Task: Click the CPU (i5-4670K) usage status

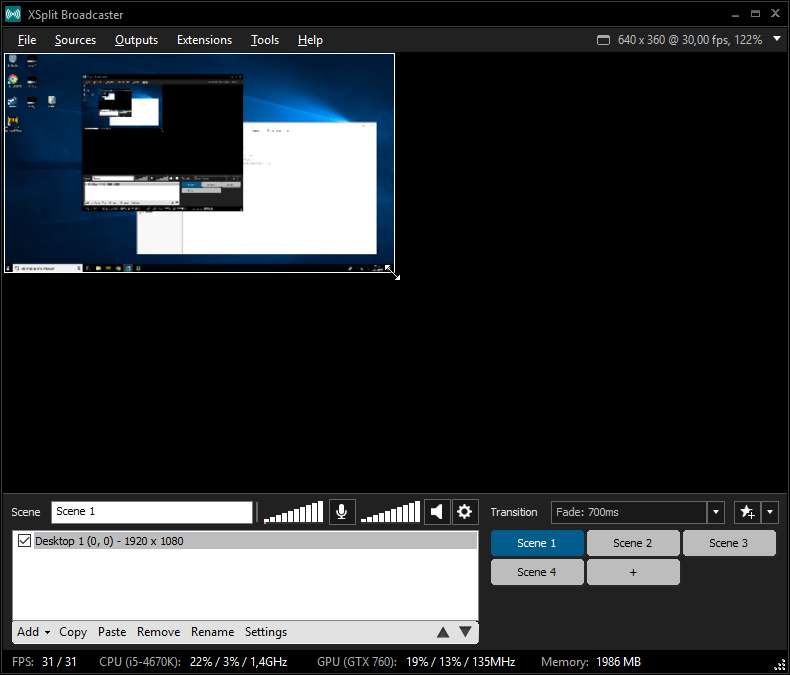Action: (193, 662)
